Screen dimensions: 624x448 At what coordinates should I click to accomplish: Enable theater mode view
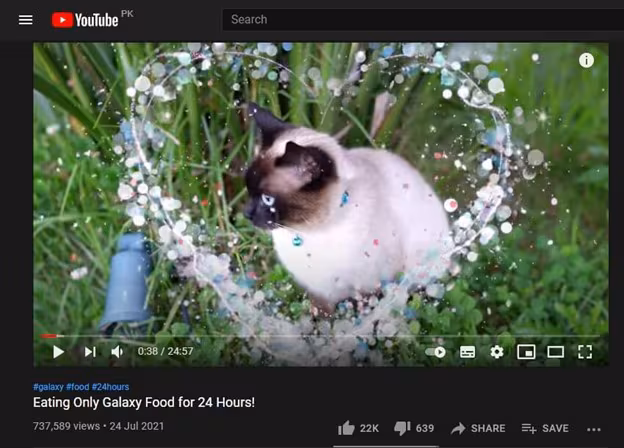(555, 352)
